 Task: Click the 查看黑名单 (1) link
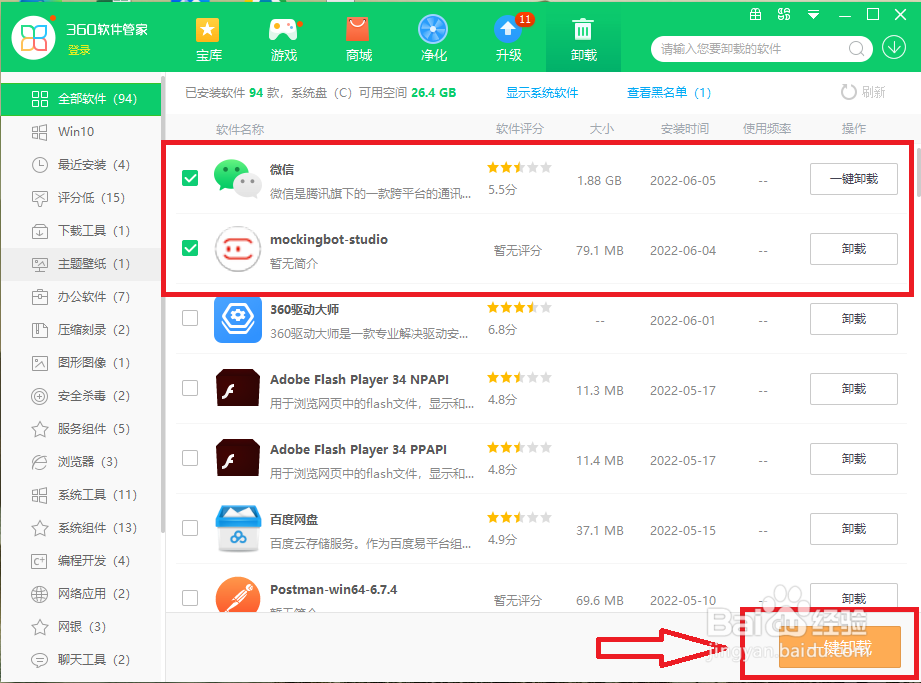(668, 93)
